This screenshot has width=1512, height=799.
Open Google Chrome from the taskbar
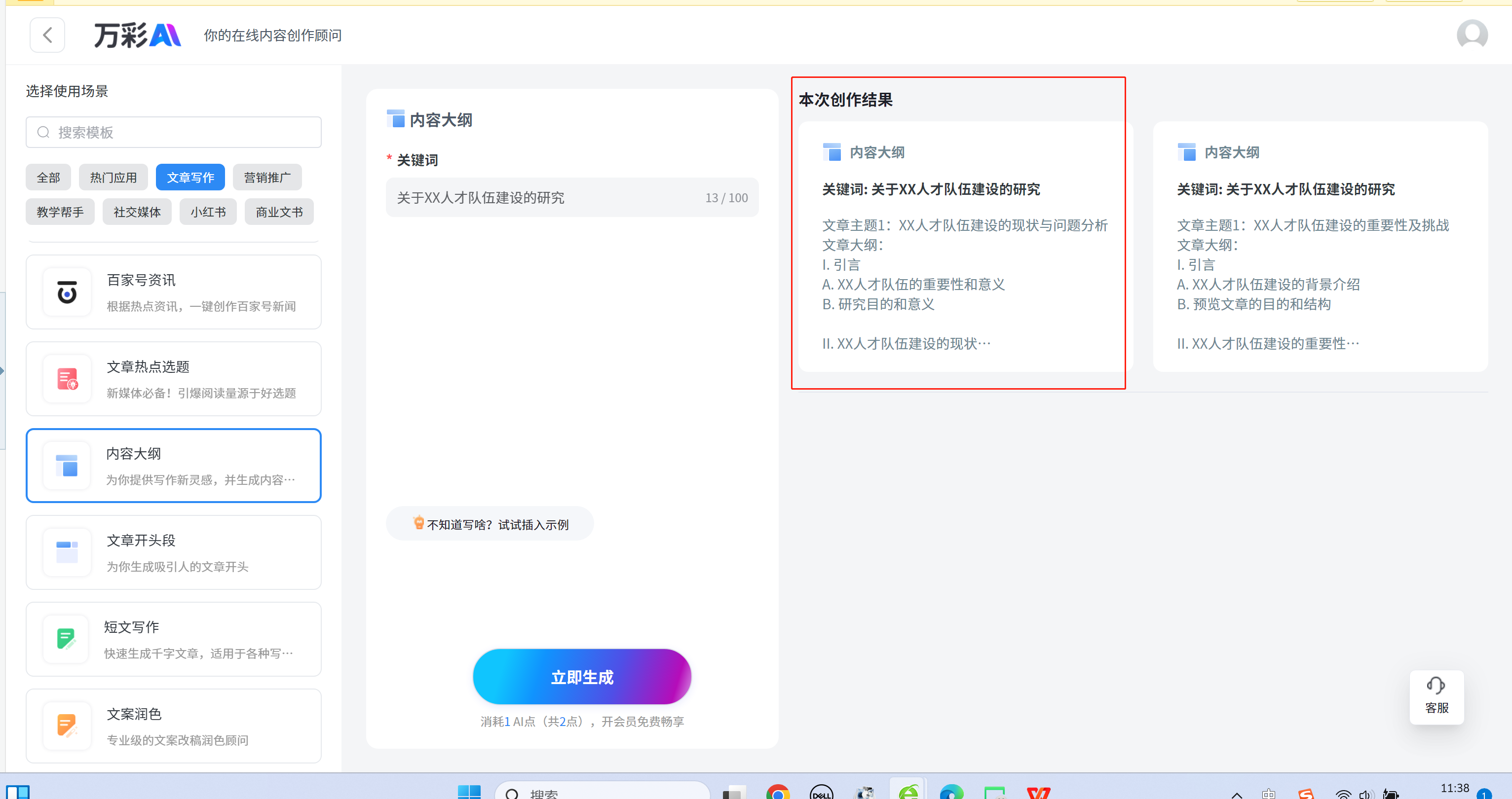778,792
